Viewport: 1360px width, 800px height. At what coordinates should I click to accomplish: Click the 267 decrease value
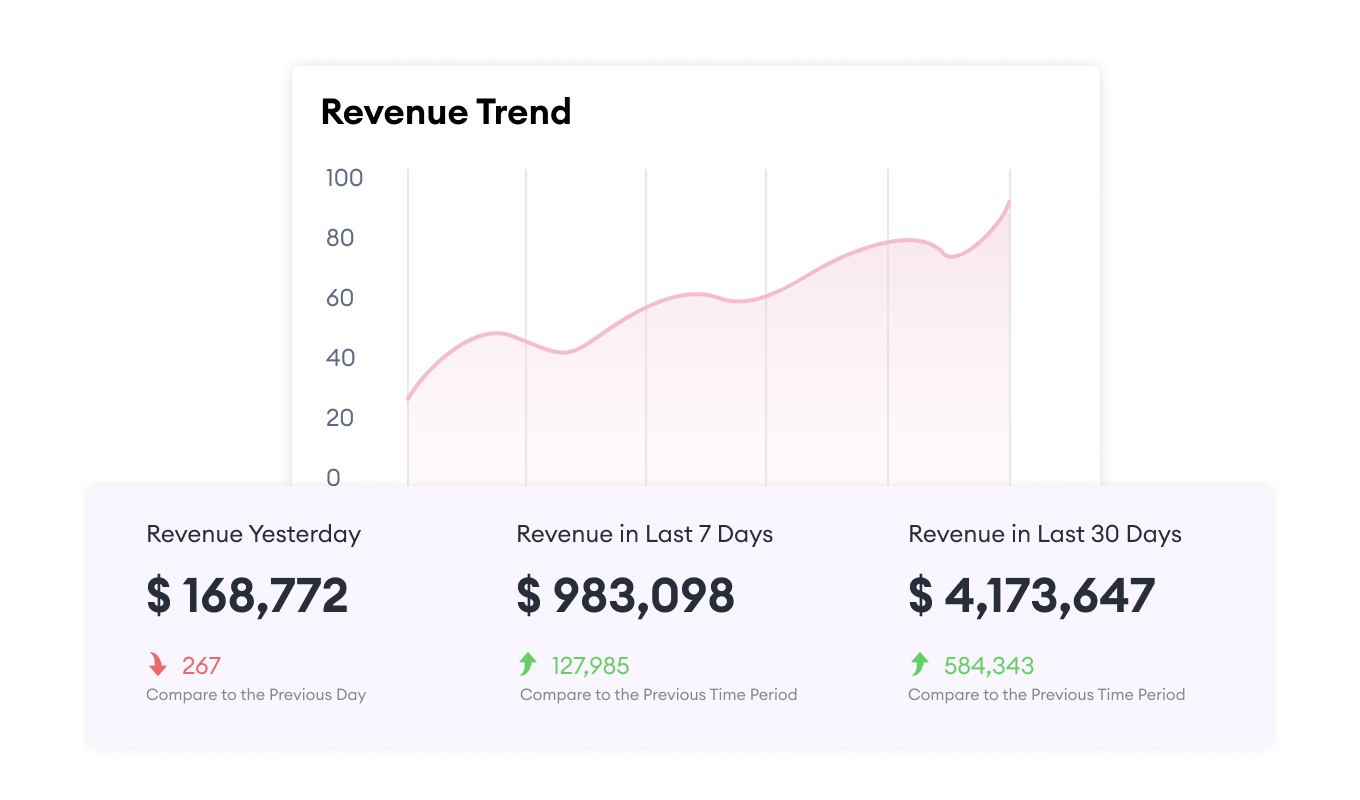201,666
